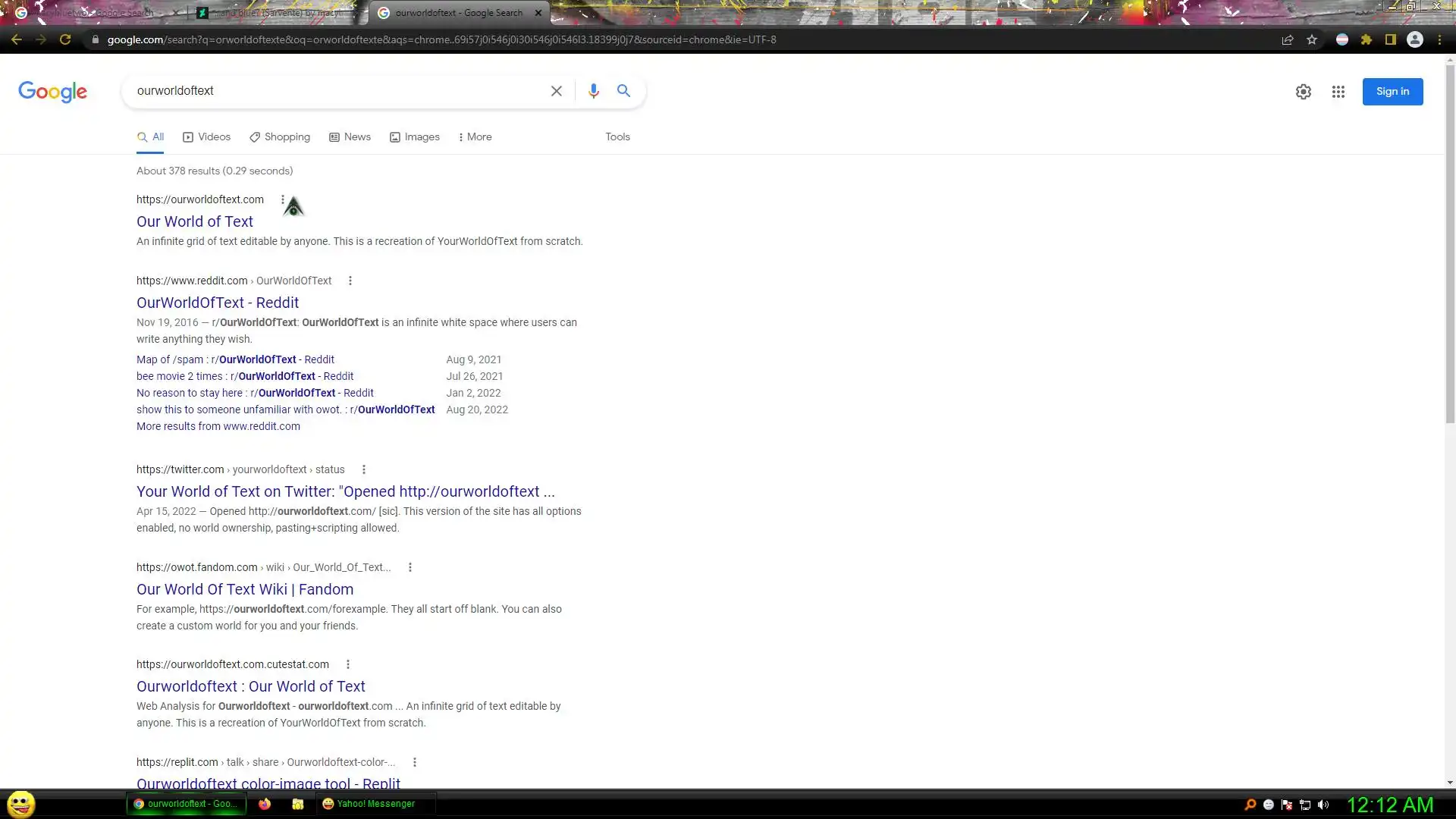This screenshot has width=1456, height=819.
Task: Click the blue magnifier search icon
Action: [x=623, y=91]
